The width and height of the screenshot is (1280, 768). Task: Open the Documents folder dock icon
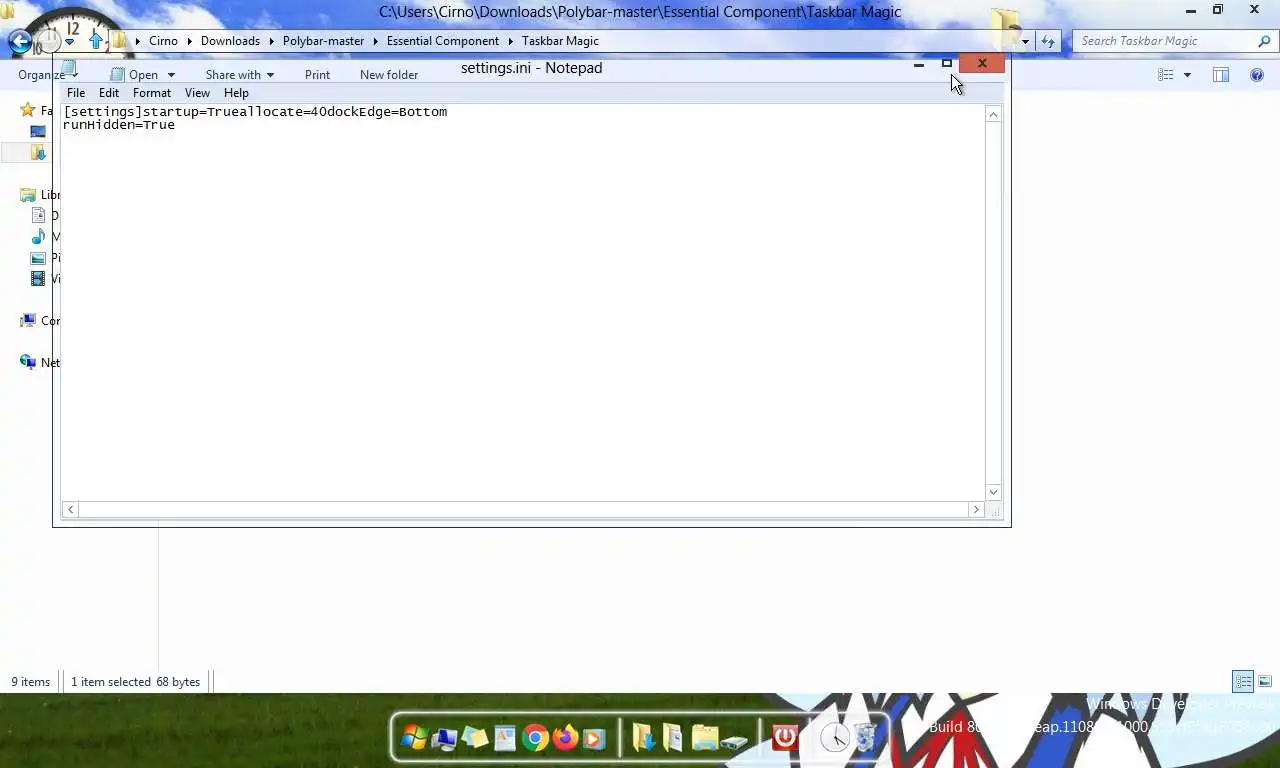coord(673,738)
